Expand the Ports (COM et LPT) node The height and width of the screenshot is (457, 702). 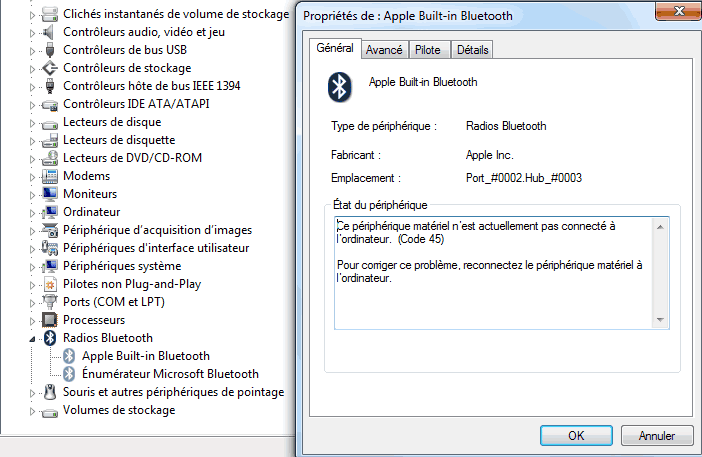pyautogui.click(x=32, y=303)
